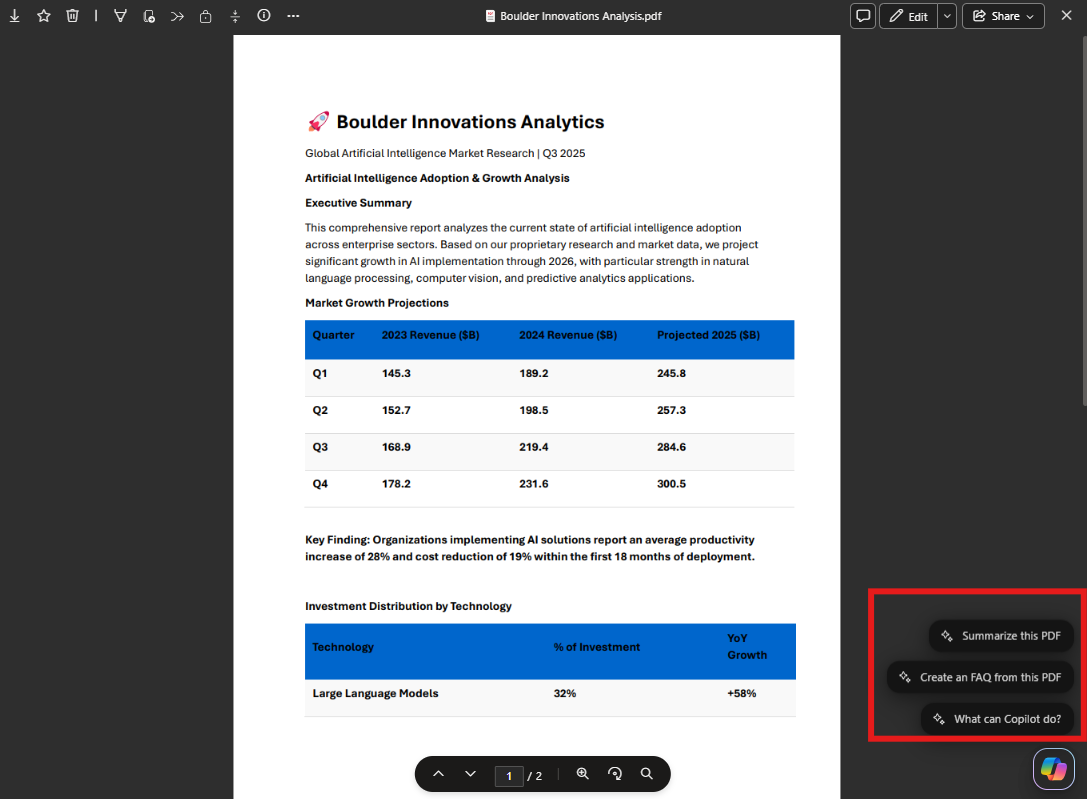1087x799 pixels.
Task: Expand the dropdown arrow next to Edit
Action: click(x=947, y=16)
